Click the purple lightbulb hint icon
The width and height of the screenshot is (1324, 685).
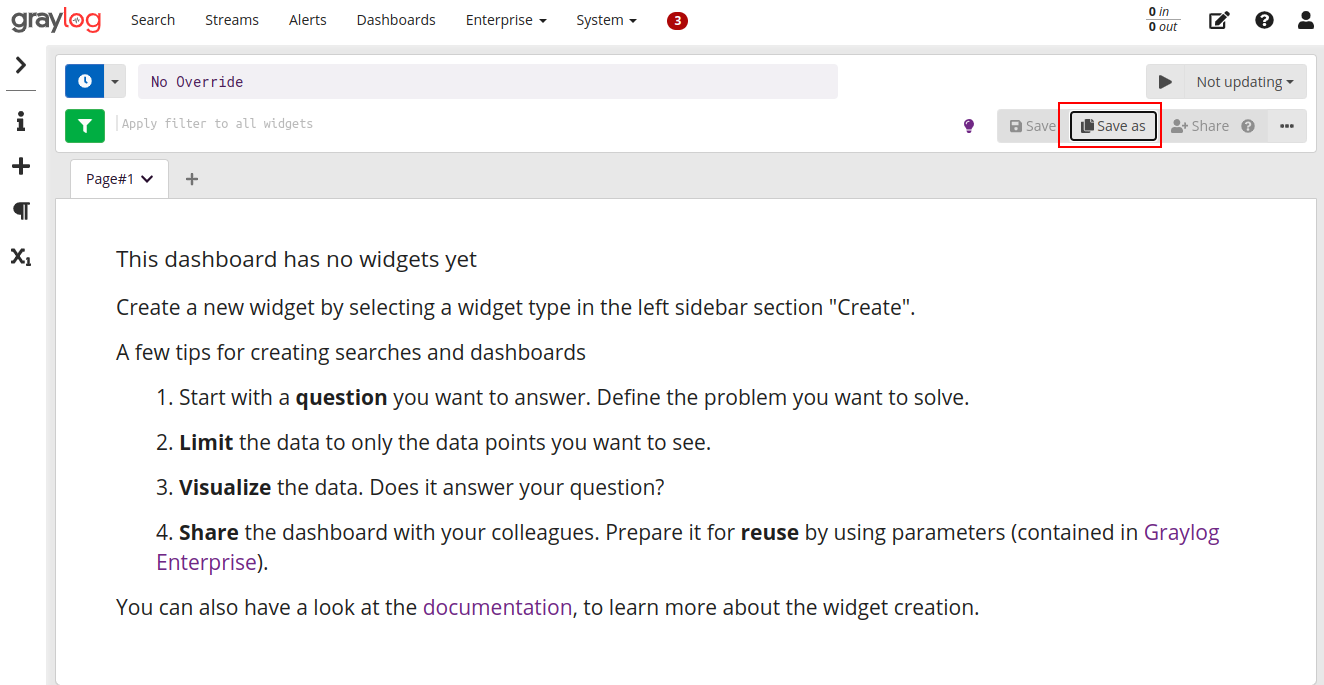click(968, 126)
